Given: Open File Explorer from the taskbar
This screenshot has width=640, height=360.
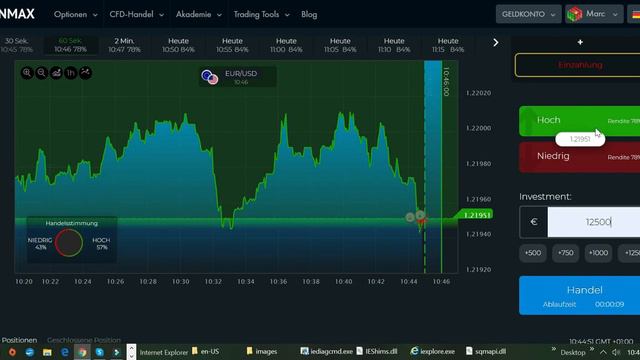Looking at the screenshot, I should coord(47,352).
